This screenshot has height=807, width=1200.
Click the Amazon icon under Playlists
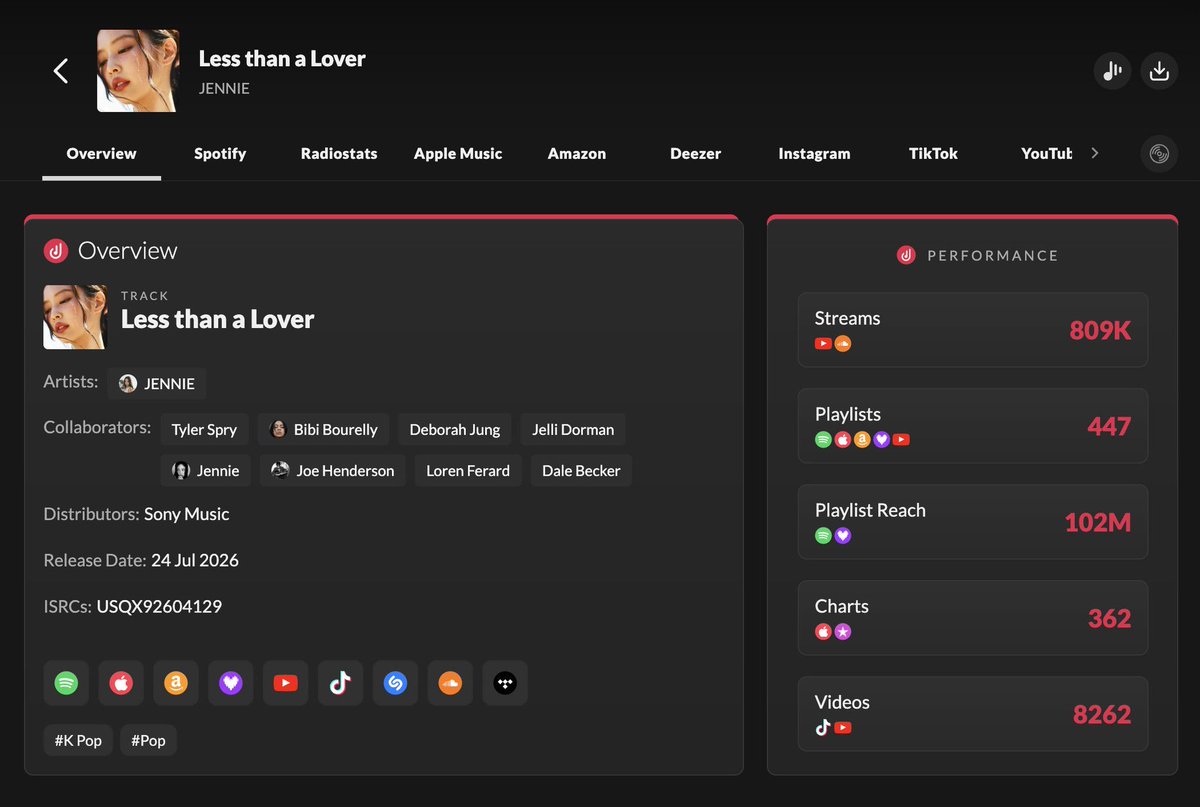point(862,439)
